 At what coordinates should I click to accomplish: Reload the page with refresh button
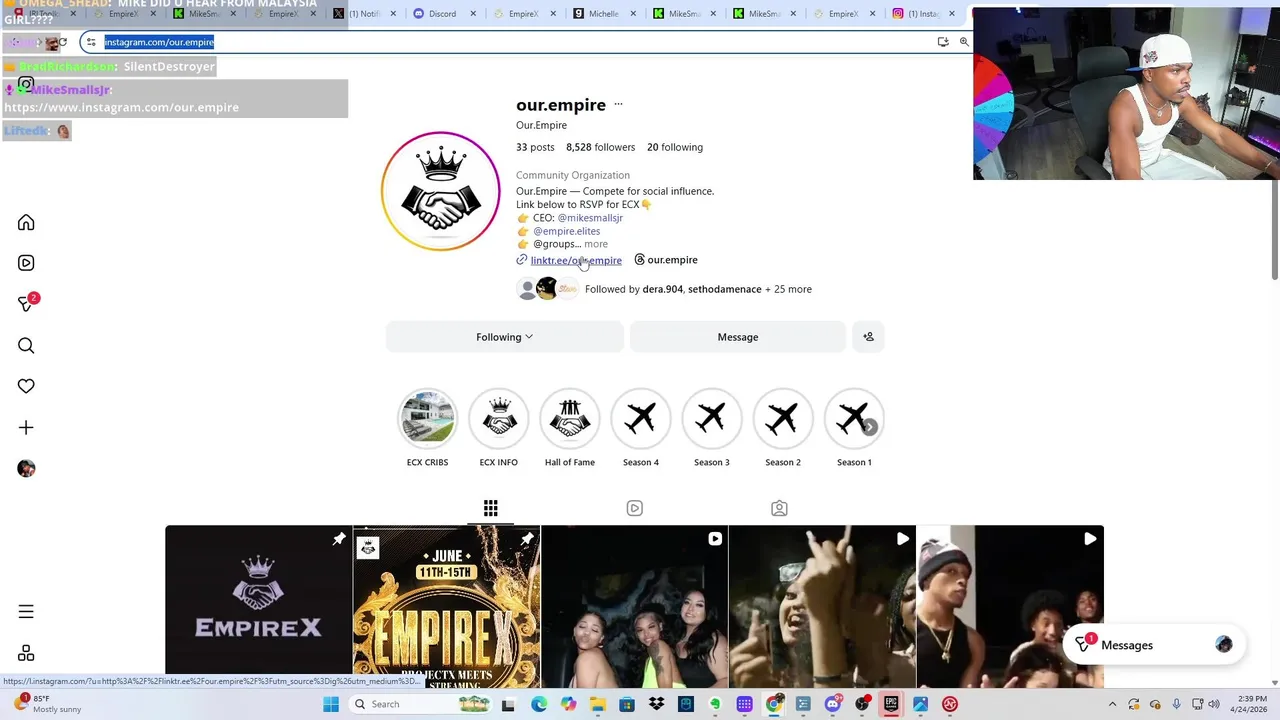pos(63,42)
